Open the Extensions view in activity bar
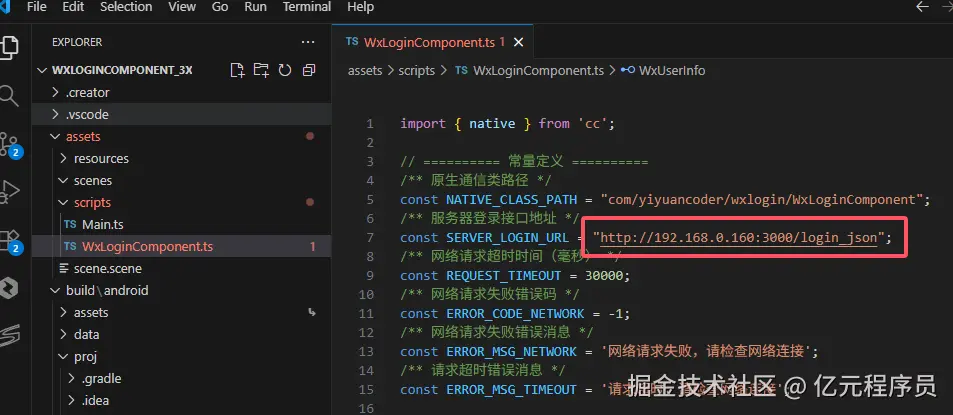 [10, 241]
